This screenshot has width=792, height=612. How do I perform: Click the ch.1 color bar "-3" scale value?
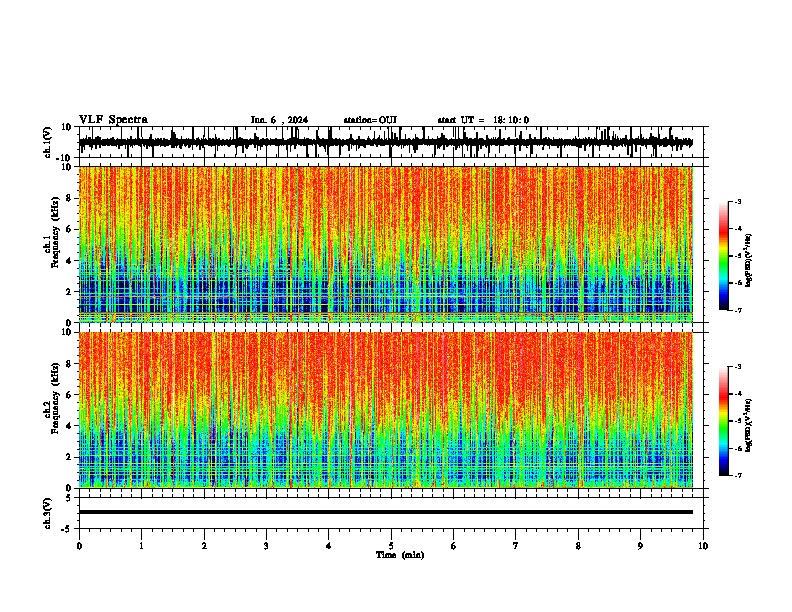737,201
